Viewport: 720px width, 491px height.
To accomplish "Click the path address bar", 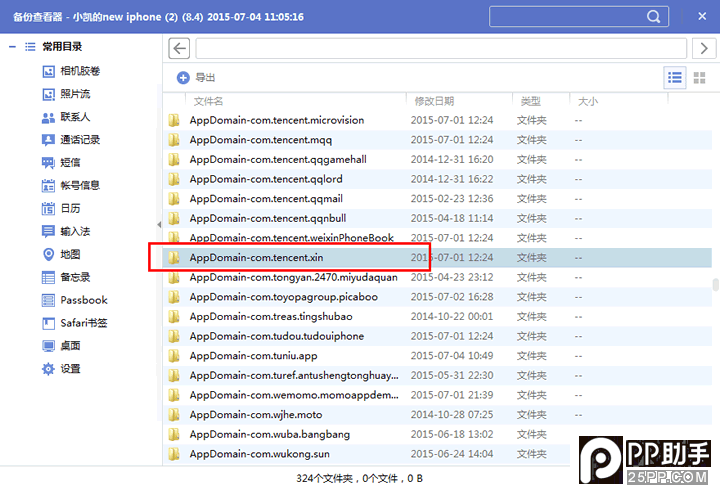I will point(441,48).
